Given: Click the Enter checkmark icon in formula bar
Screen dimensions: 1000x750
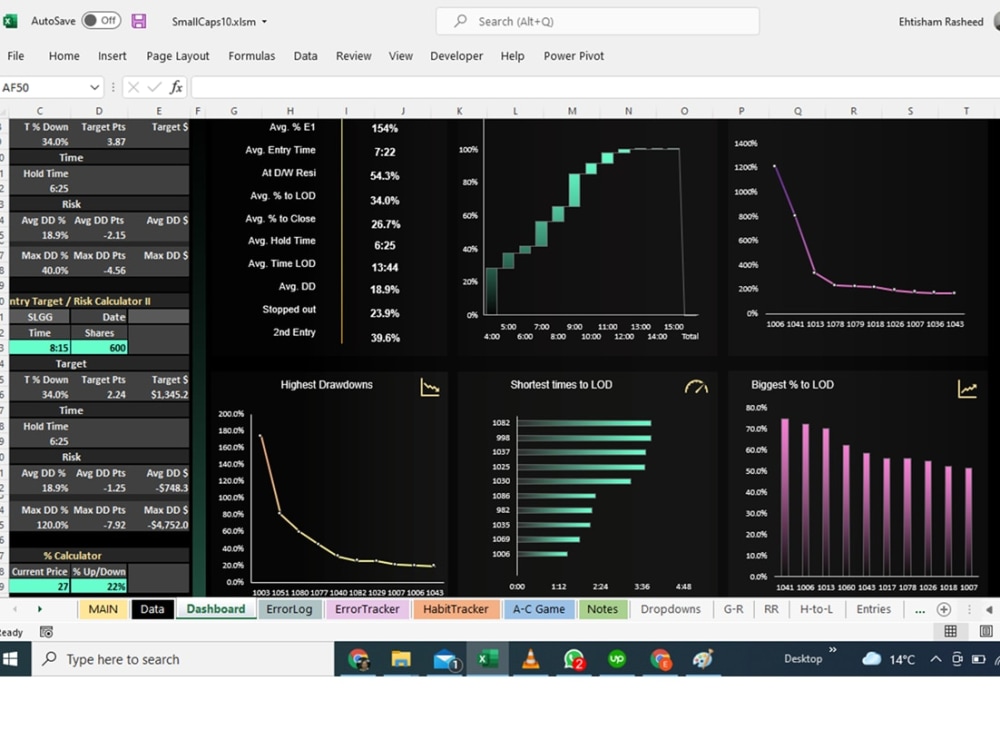Looking at the screenshot, I should pos(154,87).
